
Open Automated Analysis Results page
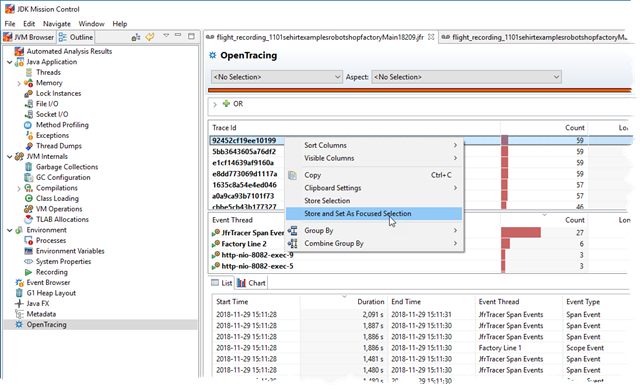click(69, 51)
